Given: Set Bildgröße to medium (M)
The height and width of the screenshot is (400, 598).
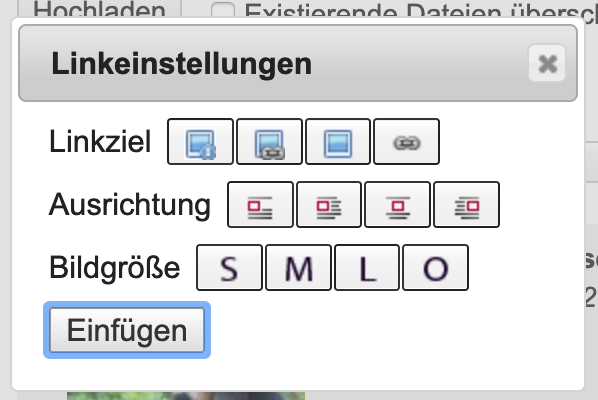Looking at the screenshot, I should click(x=298, y=268).
